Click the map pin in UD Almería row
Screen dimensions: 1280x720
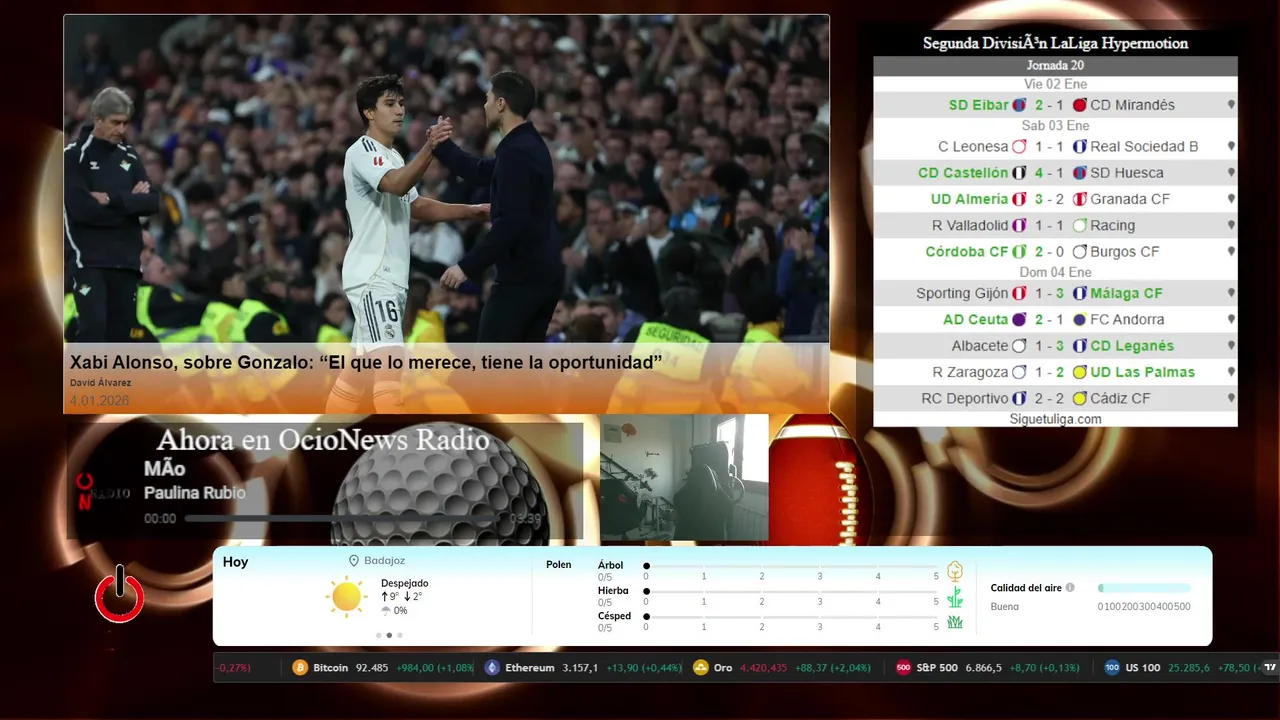pos(1231,198)
